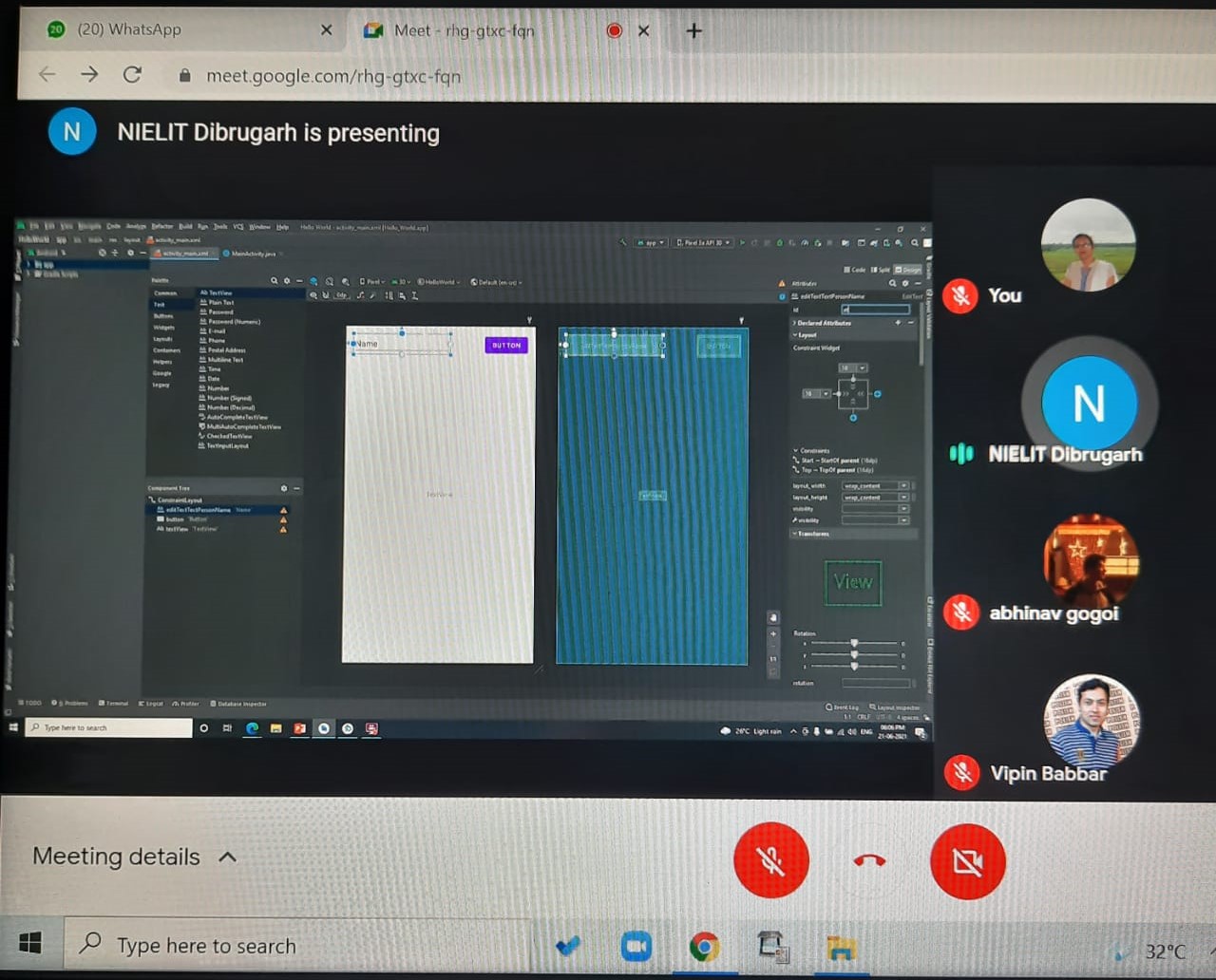Open File Explorer from the taskbar

tap(842, 947)
